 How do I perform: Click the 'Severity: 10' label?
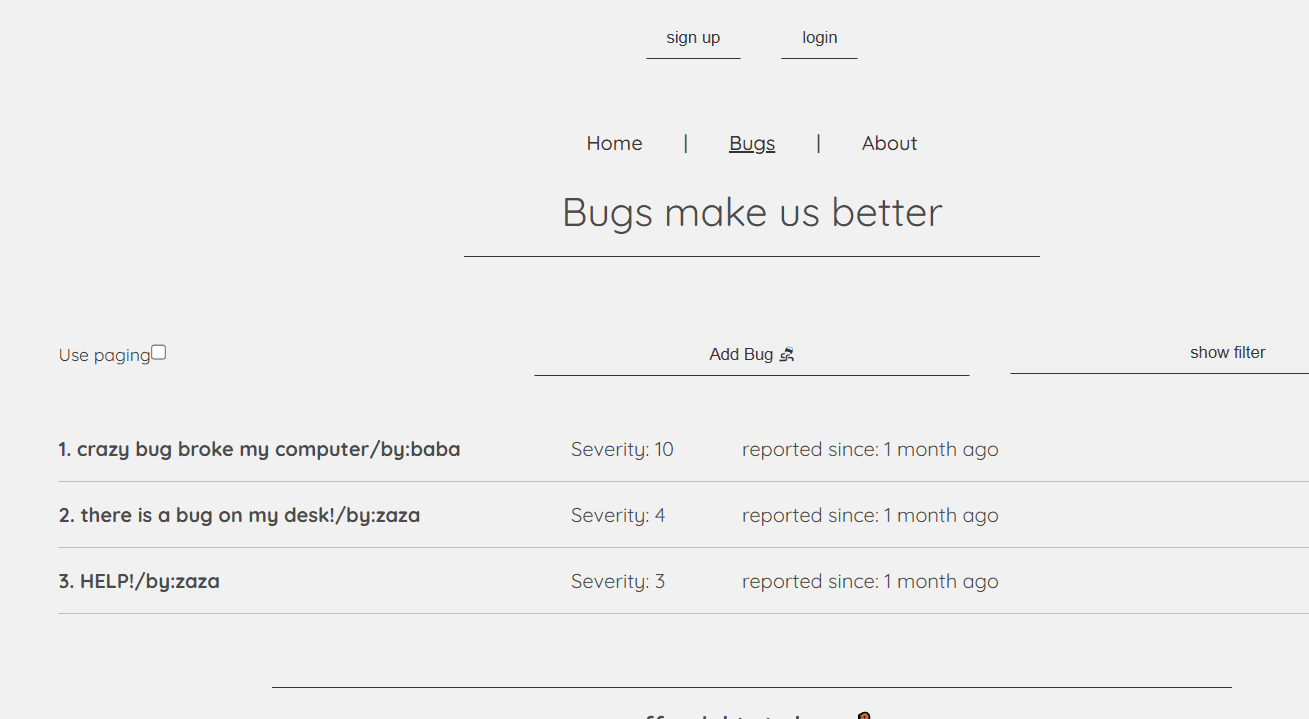[622, 449]
